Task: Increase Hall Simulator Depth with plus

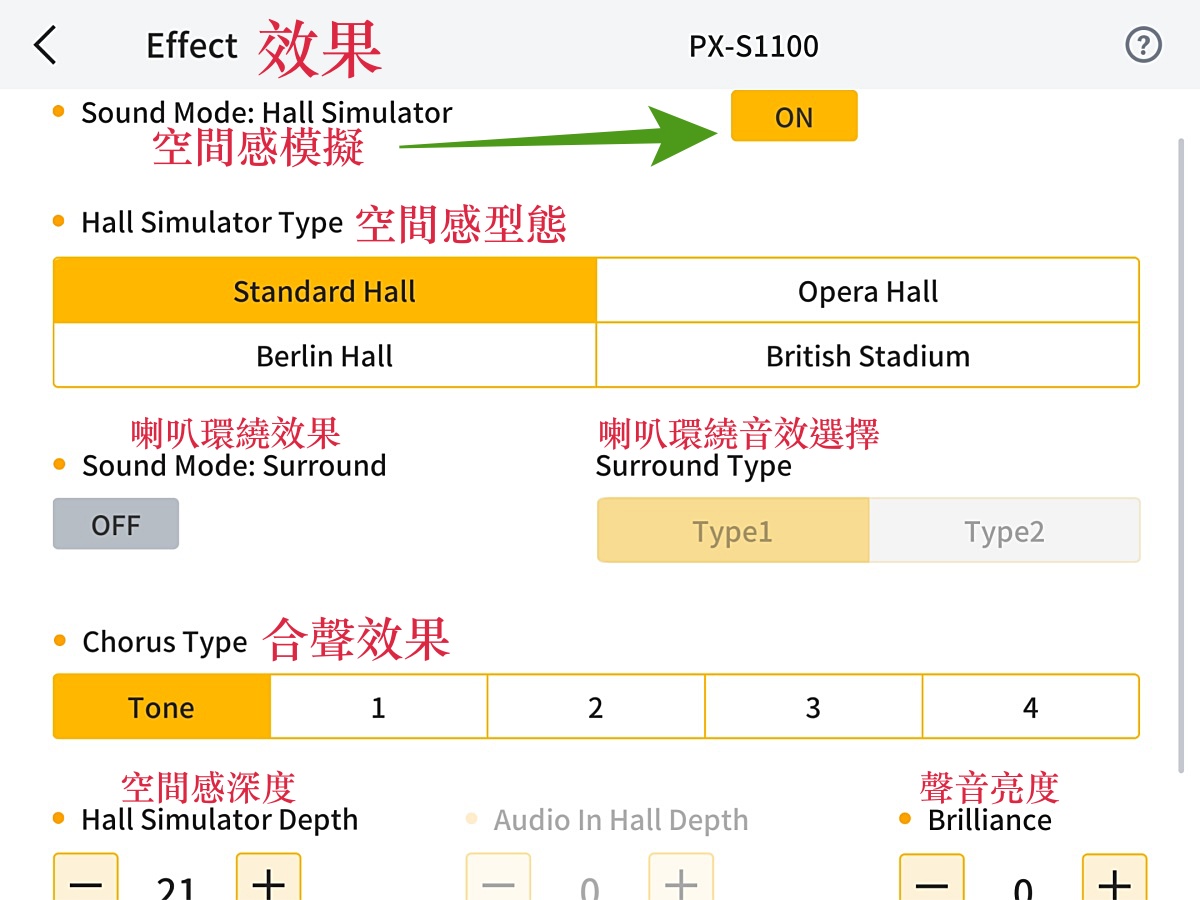Action: (268, 880)
